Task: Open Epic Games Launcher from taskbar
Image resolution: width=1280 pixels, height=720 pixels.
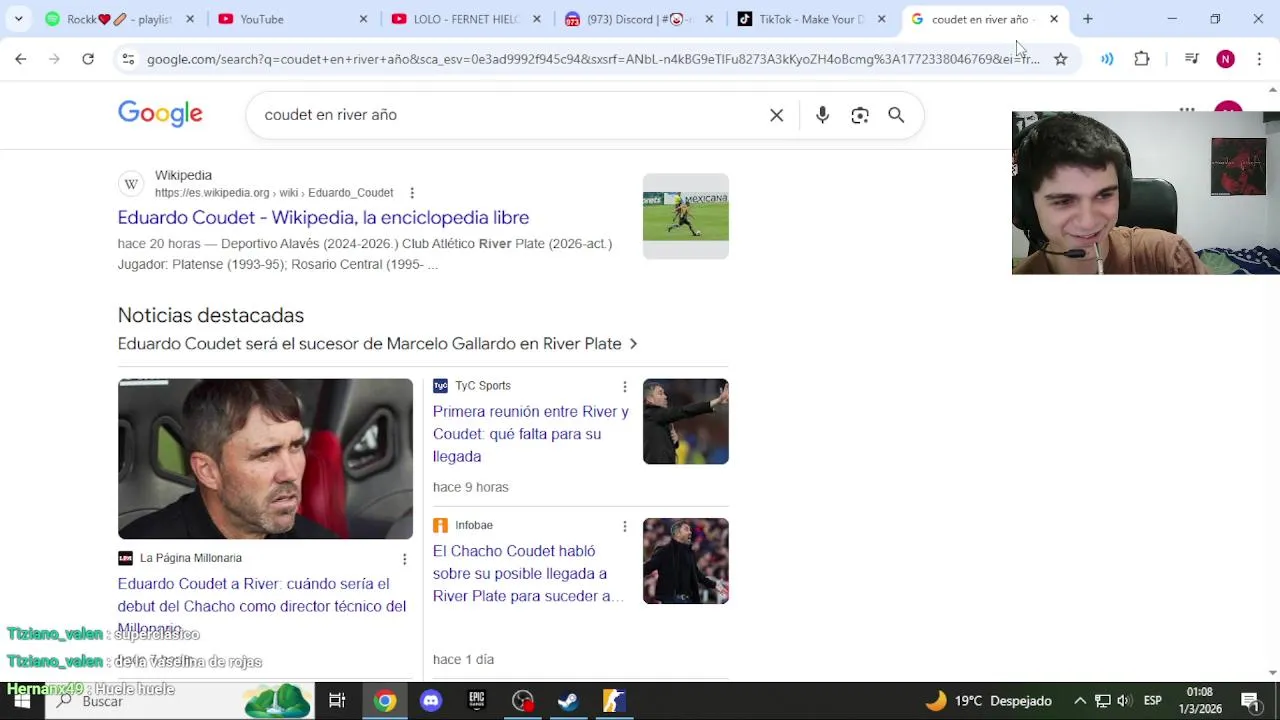Action: 477,701
